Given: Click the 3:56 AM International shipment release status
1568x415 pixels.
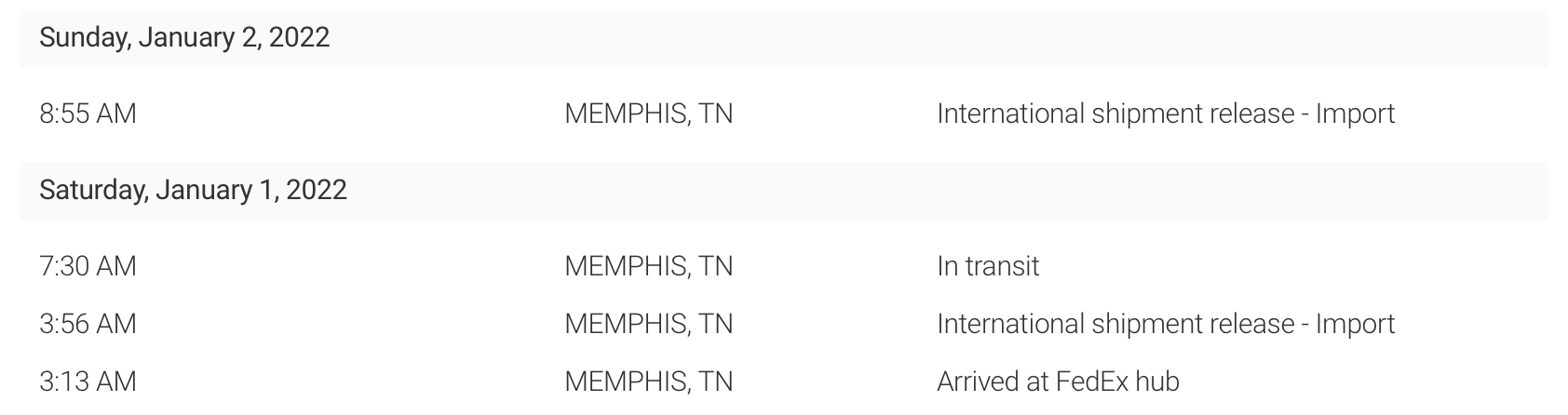Looking at the screenshot, I should (x=1165, y=324).
